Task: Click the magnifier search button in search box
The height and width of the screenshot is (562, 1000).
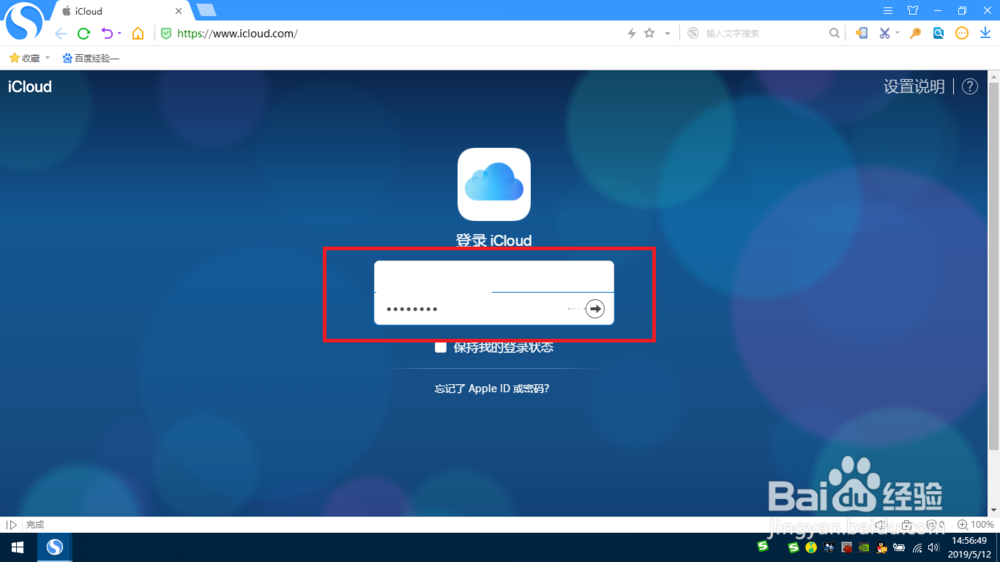Action: click(x=834, y=33)
